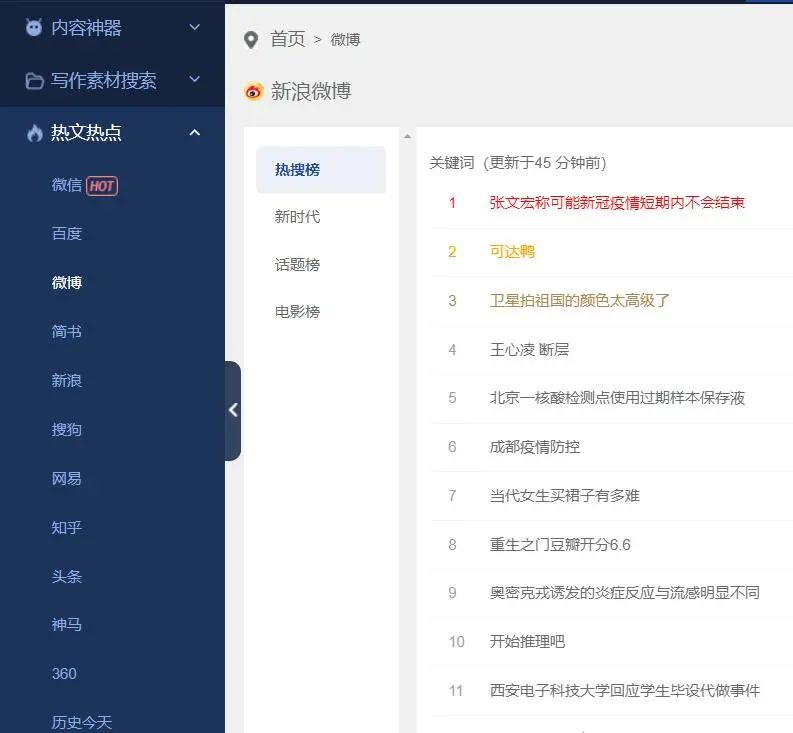
Task: Open the 北京一核酸检测点使用过期样本保存液 entry
Action: pos(617,398)
